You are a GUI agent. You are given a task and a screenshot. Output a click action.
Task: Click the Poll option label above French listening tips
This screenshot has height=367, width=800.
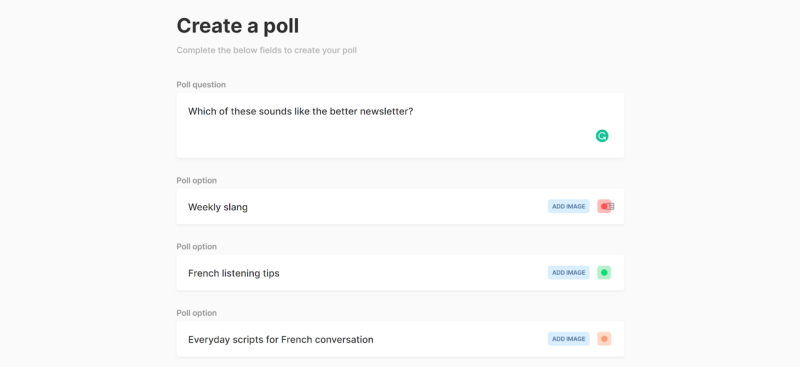pos(196,247)
